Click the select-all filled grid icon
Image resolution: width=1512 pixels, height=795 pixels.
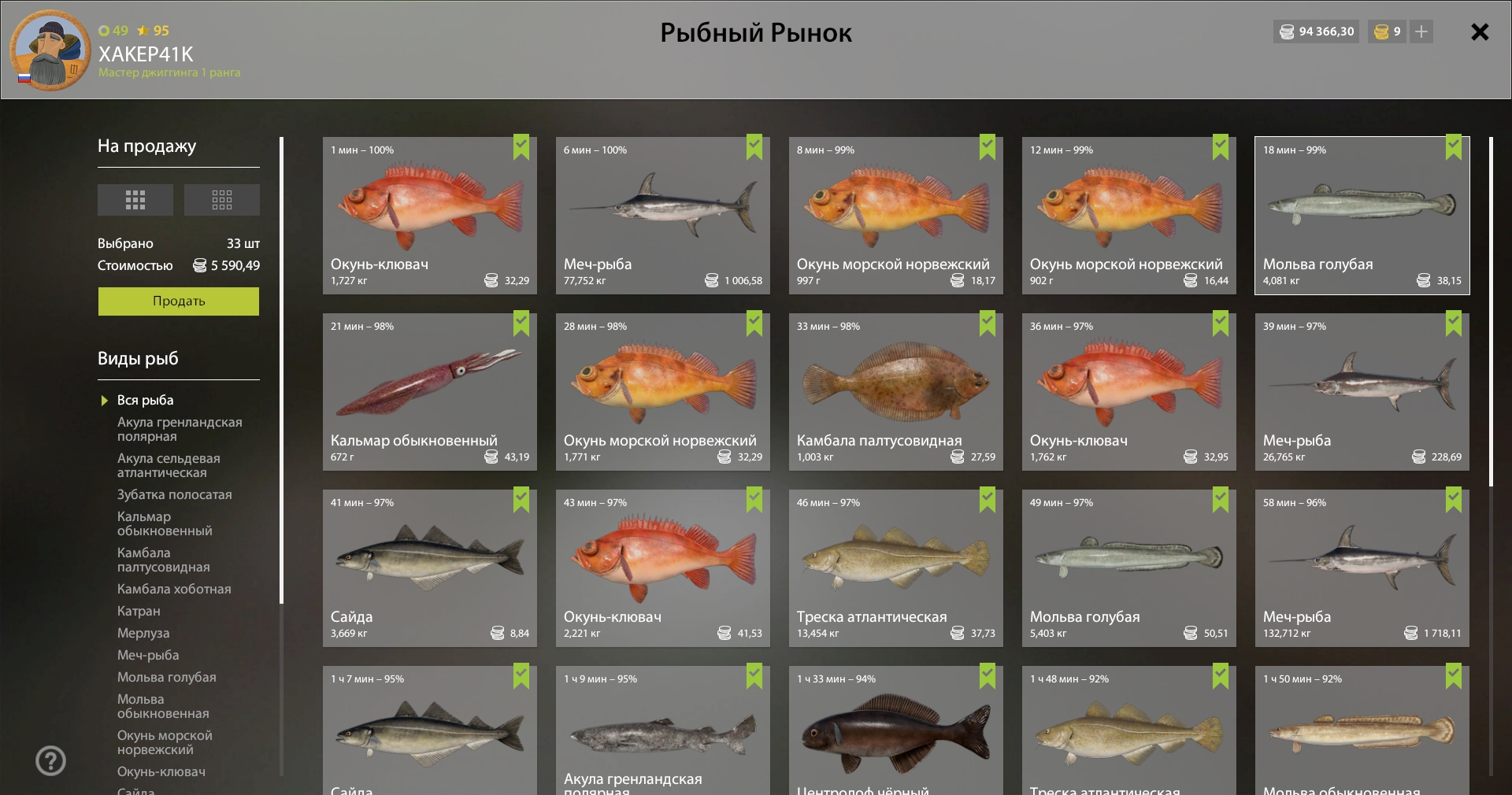[135, 200]
